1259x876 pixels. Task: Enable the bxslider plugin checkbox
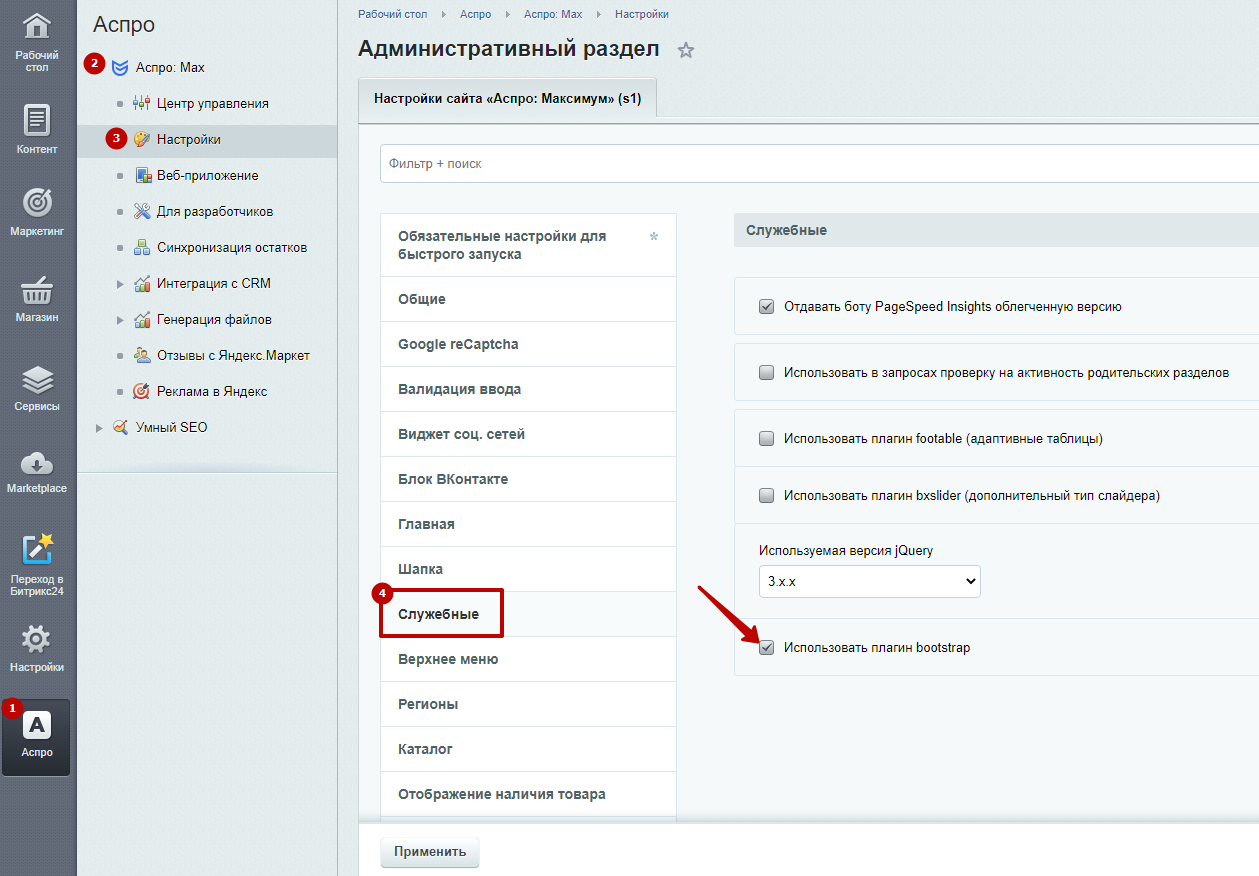tap(767, 495)
